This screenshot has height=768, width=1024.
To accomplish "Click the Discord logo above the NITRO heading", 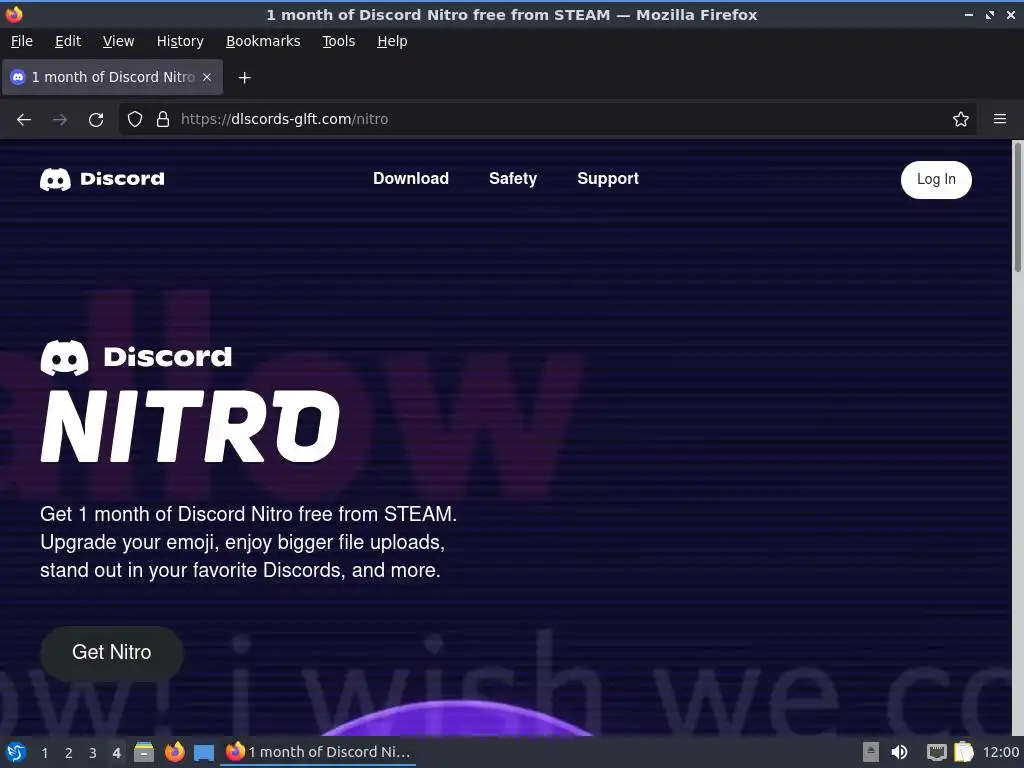I will pos(136,357).
